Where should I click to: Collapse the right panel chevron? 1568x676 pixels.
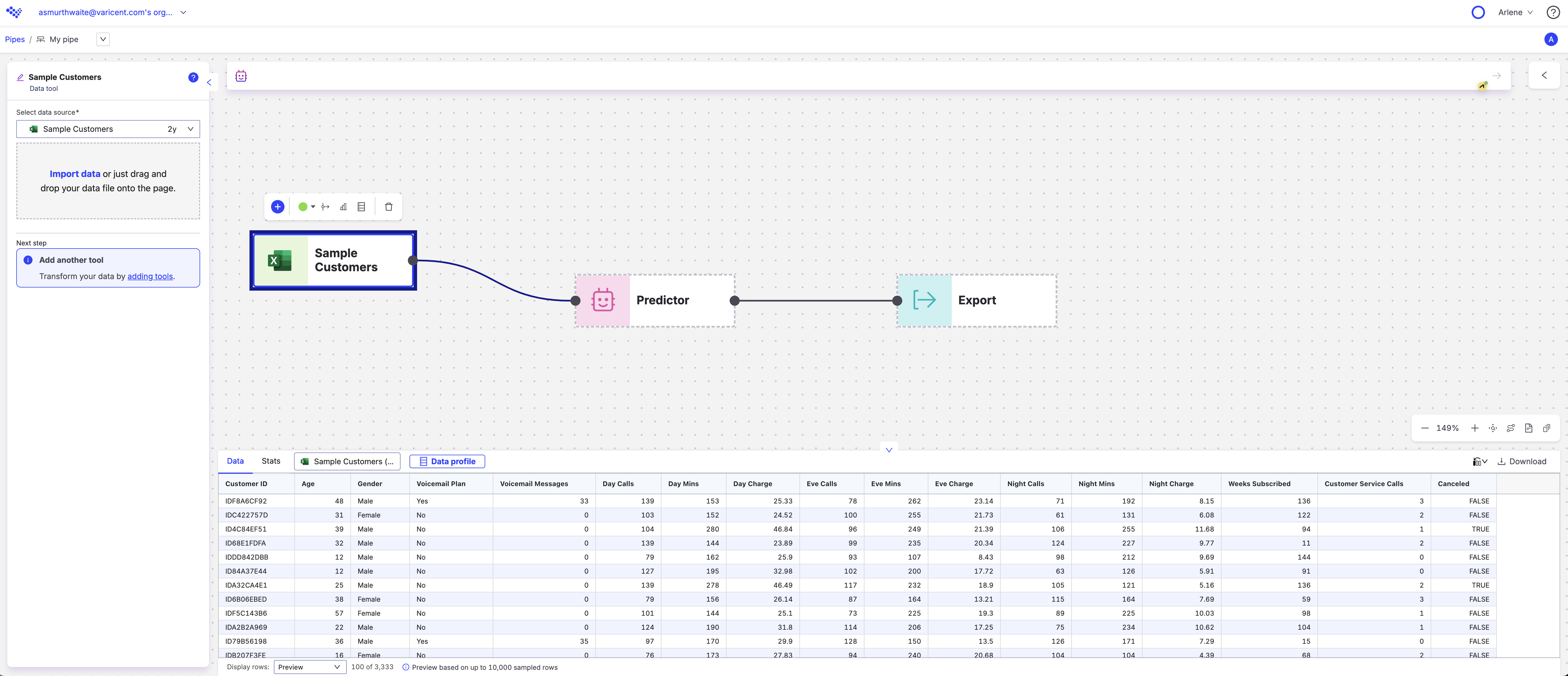point(1544,75)
